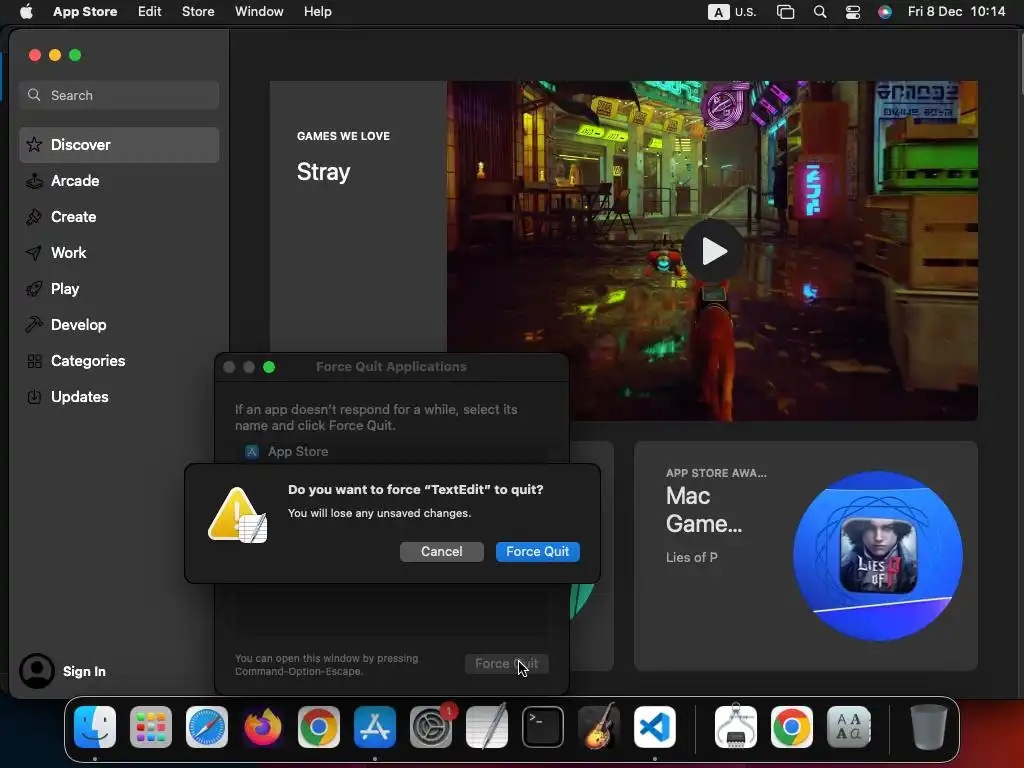Open System Information from the Dock
Image resolution: width=1024 pixels, height=768 pixels.
coord(736,727)
